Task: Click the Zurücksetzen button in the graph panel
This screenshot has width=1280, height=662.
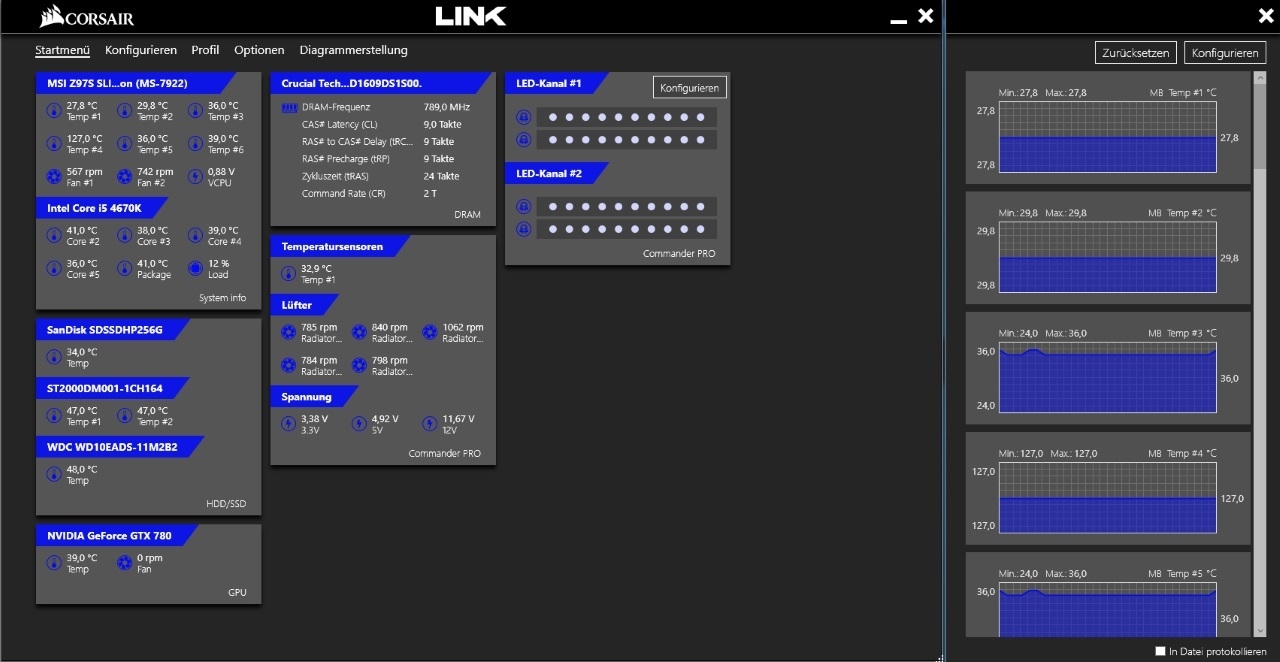Action: click(x=1136, y=53)
